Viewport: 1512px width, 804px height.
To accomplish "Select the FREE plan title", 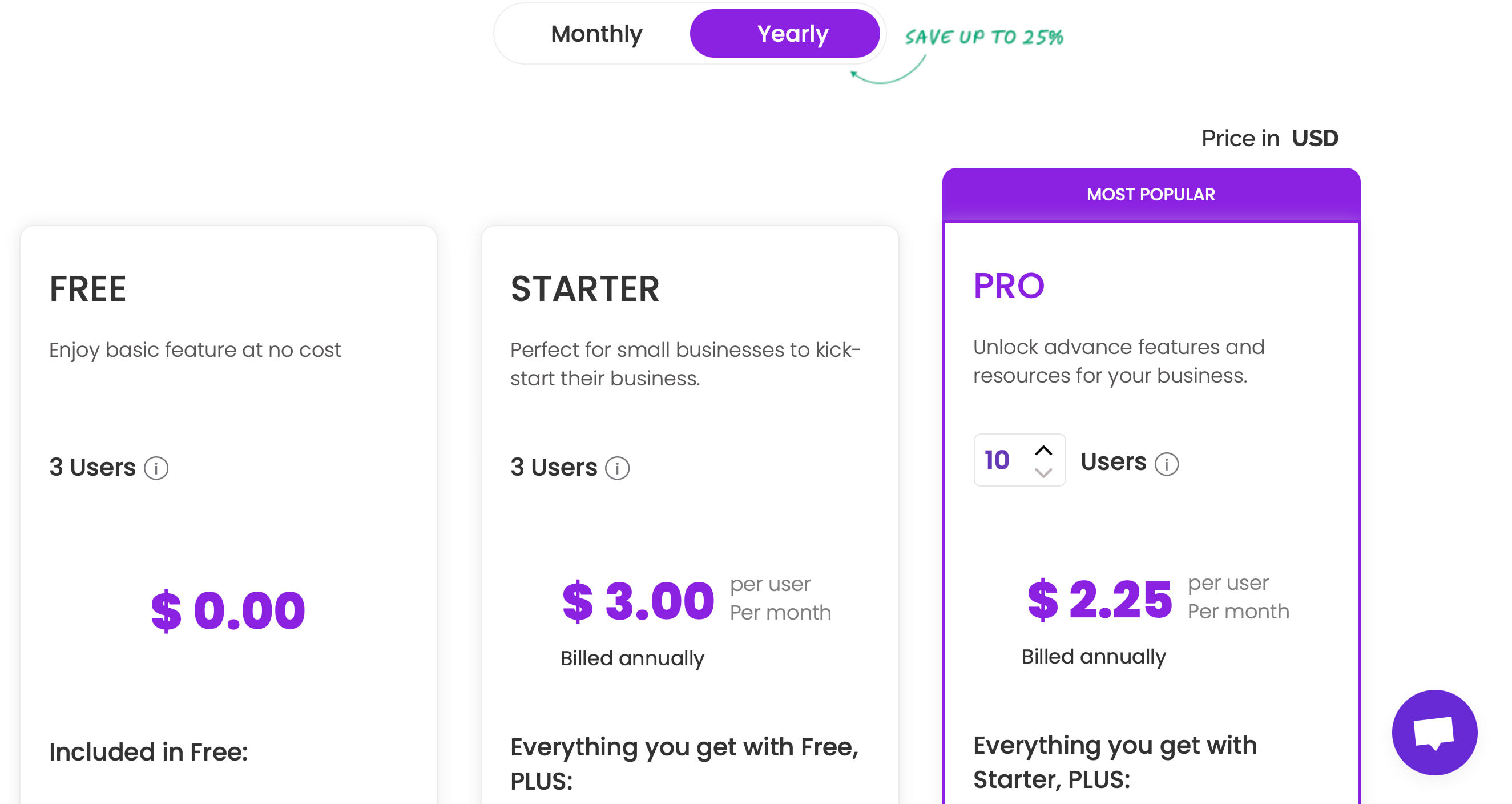I will 88,288.
